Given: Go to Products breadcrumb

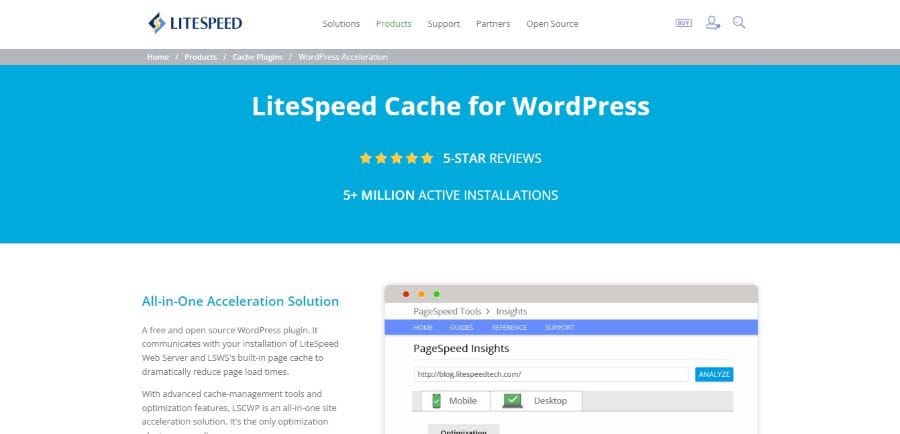Looking at the screenshot, I should pos(200,57).
